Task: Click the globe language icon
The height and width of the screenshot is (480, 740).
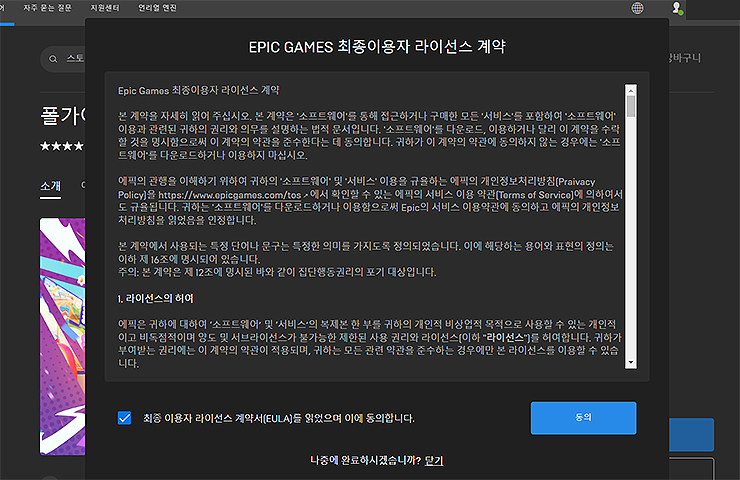Action: click(637, 8)
